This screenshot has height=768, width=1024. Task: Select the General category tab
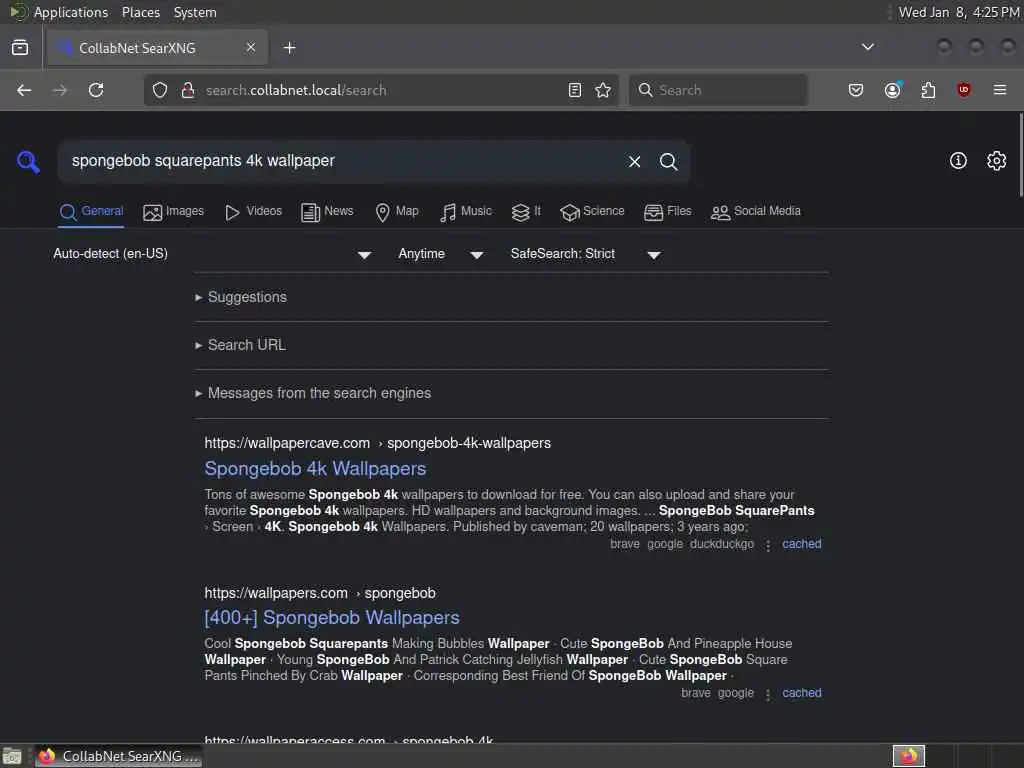pos(91,212)
